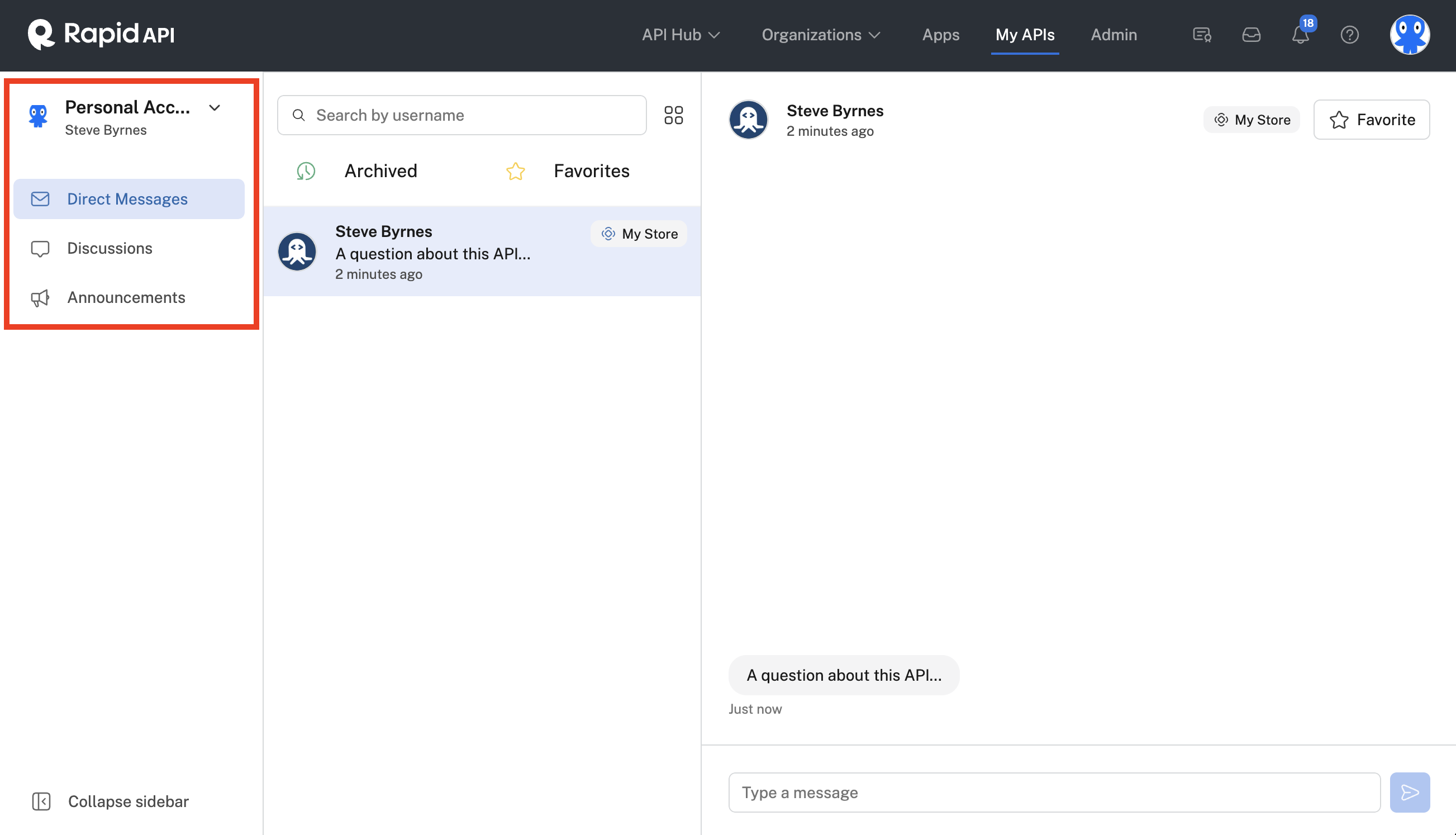Click Steve Byrnes name in chat header
The image size is (1456, 835).
(x=835, y=110)
